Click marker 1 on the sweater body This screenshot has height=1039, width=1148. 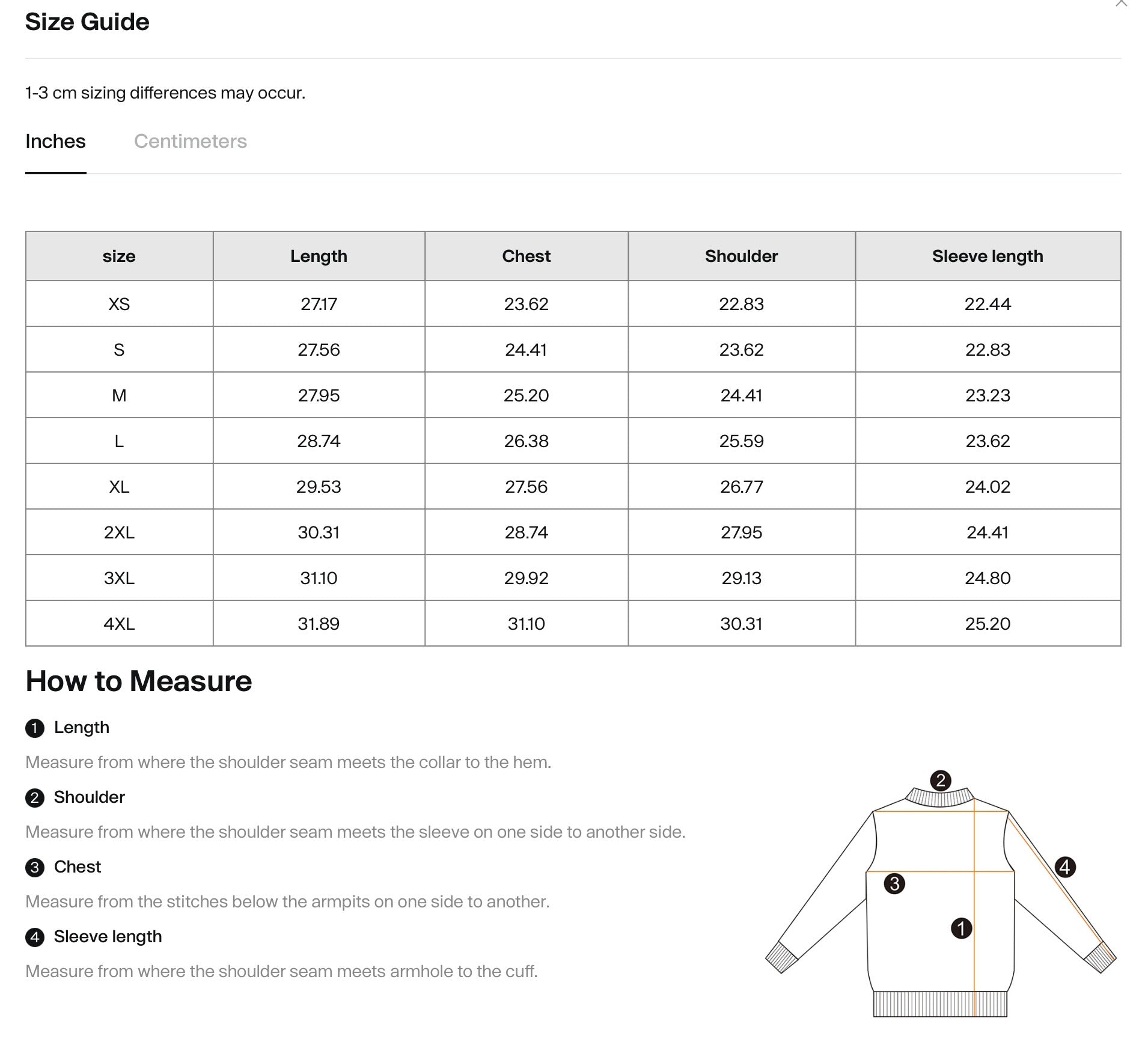961,928
